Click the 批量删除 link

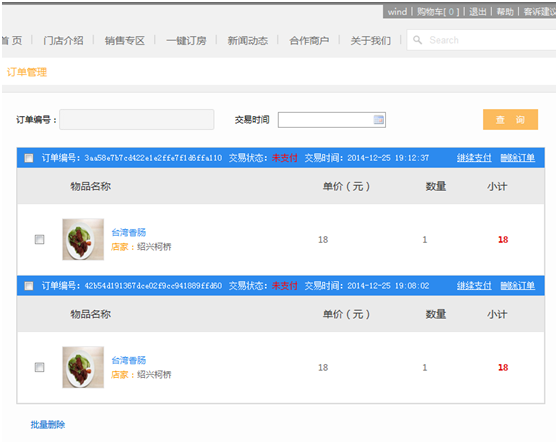pos(48,424)
